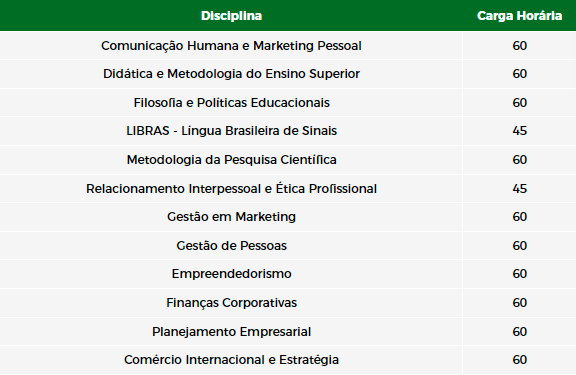Click 60 hours beside Finanças Corporativas

click(519, 303)
